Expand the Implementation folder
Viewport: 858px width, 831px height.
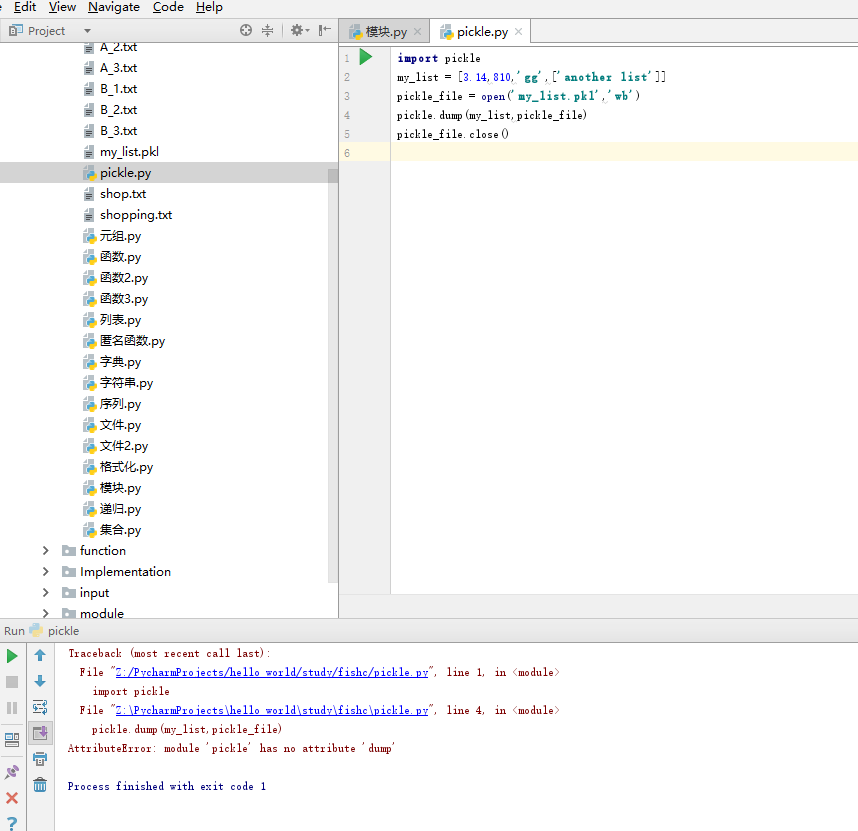[44, 571]
